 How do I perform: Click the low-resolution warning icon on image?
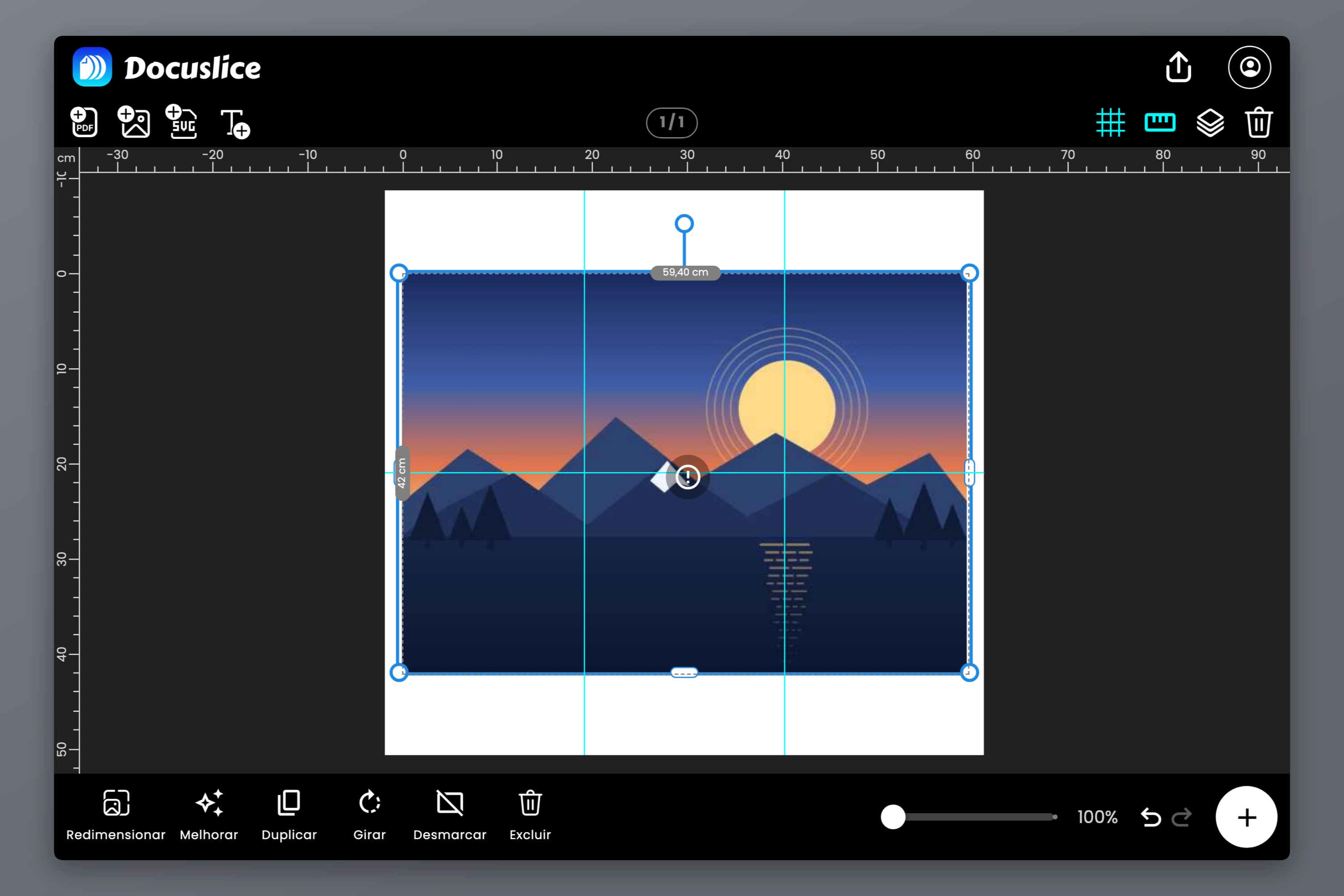coord(688,477)
